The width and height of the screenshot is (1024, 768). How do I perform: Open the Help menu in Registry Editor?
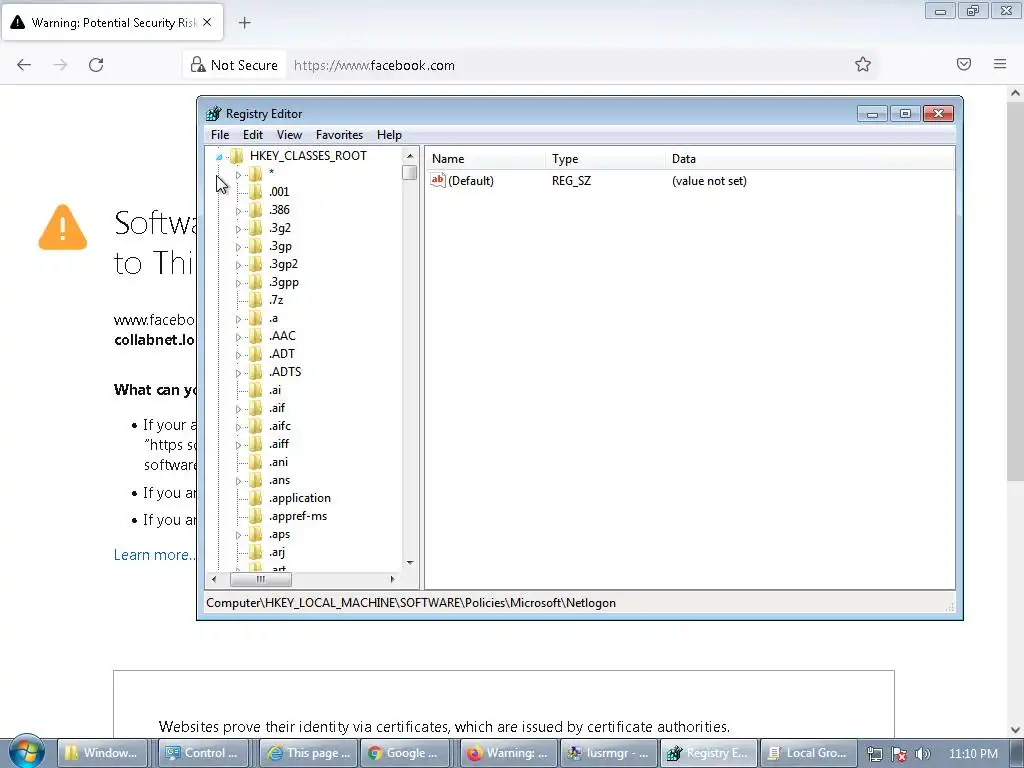click(x=389, y=135)
